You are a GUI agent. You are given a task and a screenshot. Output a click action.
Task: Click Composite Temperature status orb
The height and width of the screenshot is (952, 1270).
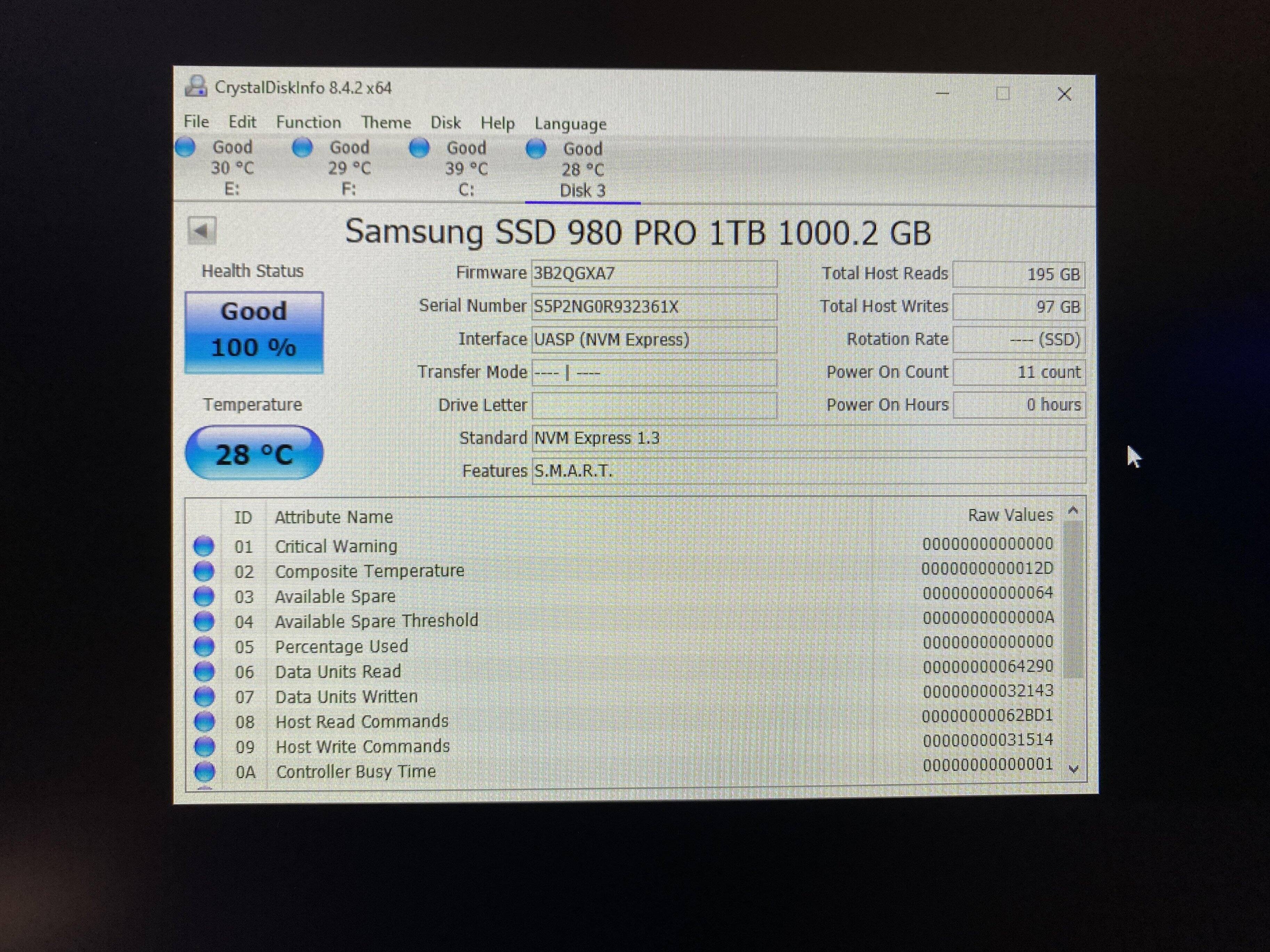coord(204,571)
